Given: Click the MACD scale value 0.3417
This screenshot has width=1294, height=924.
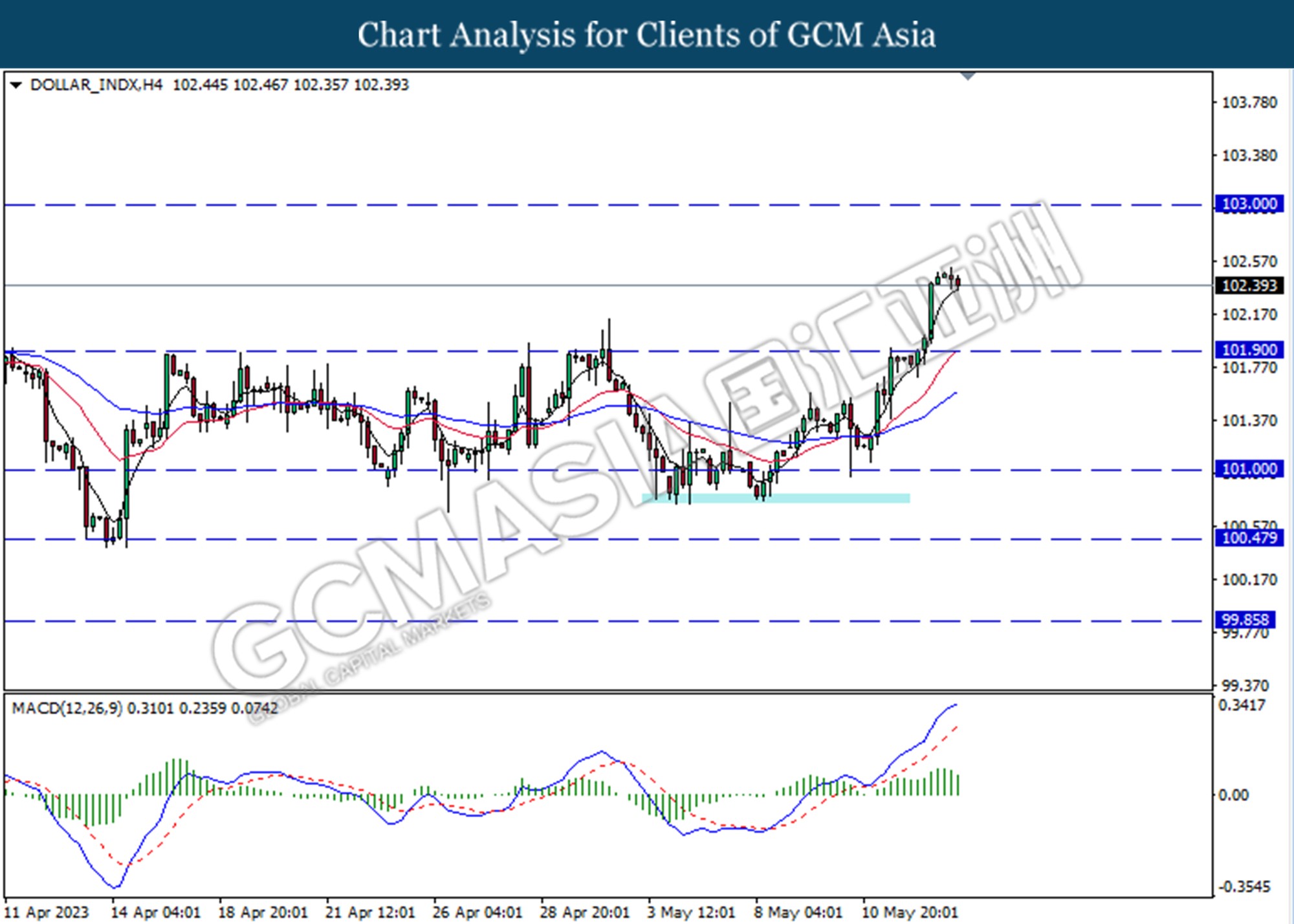Looking at the screenshot, I should [1242, 705].
